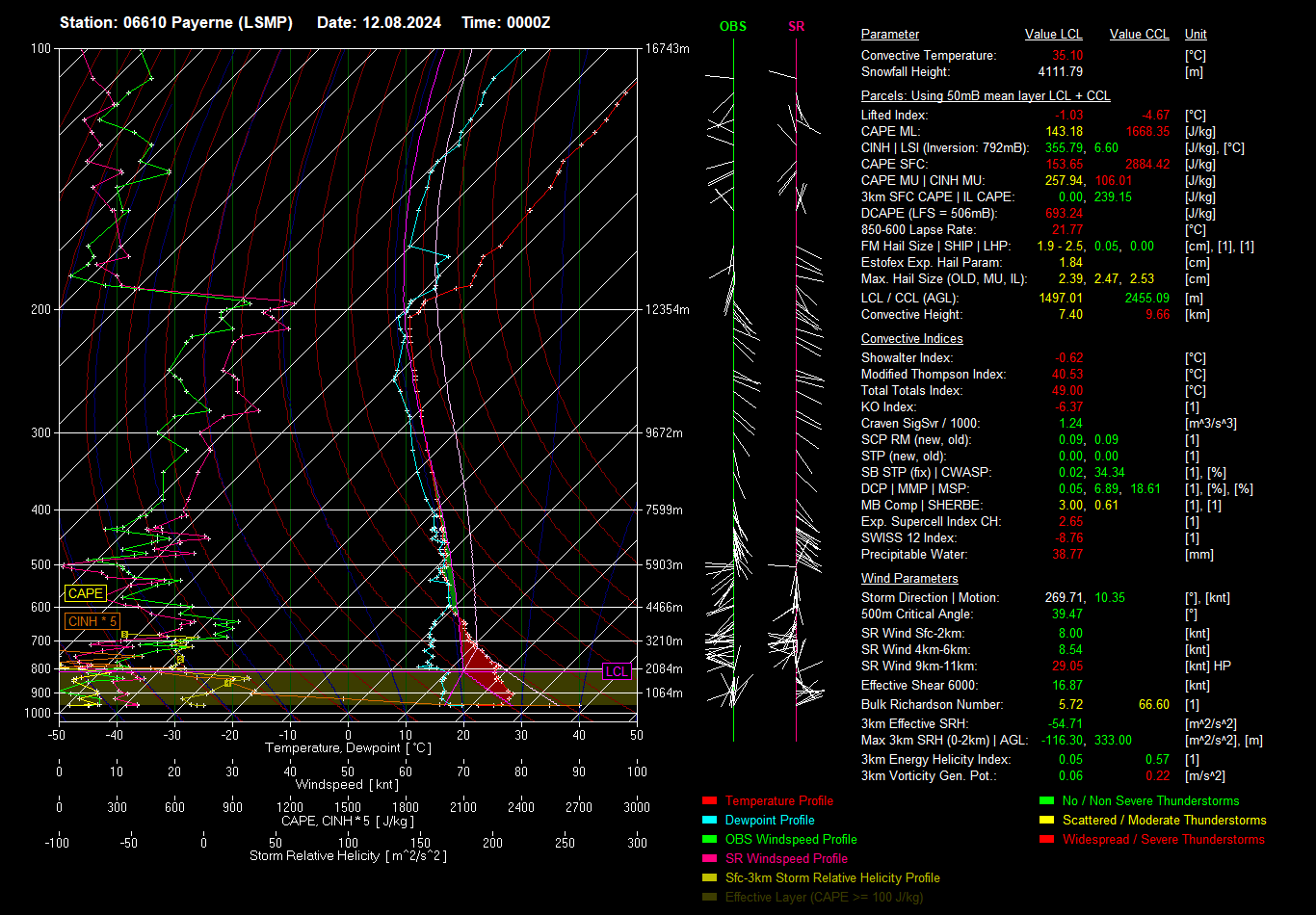Click the yellow Scattered / Moderate Thunderstorms swatch

(1046, 821)
